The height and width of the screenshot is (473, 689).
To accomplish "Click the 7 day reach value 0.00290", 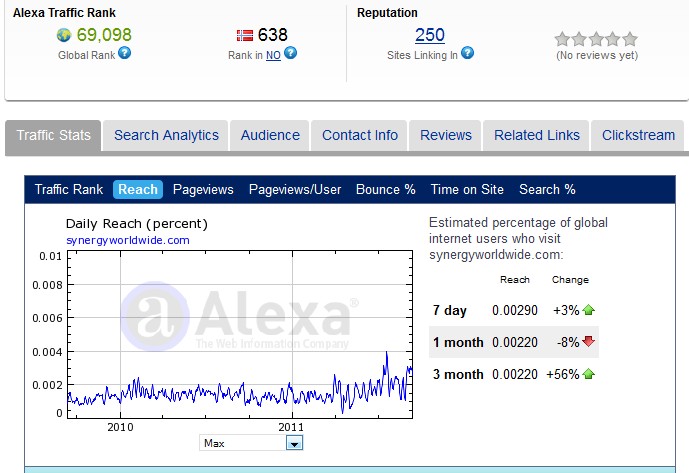I will click(x=515, y=310).
